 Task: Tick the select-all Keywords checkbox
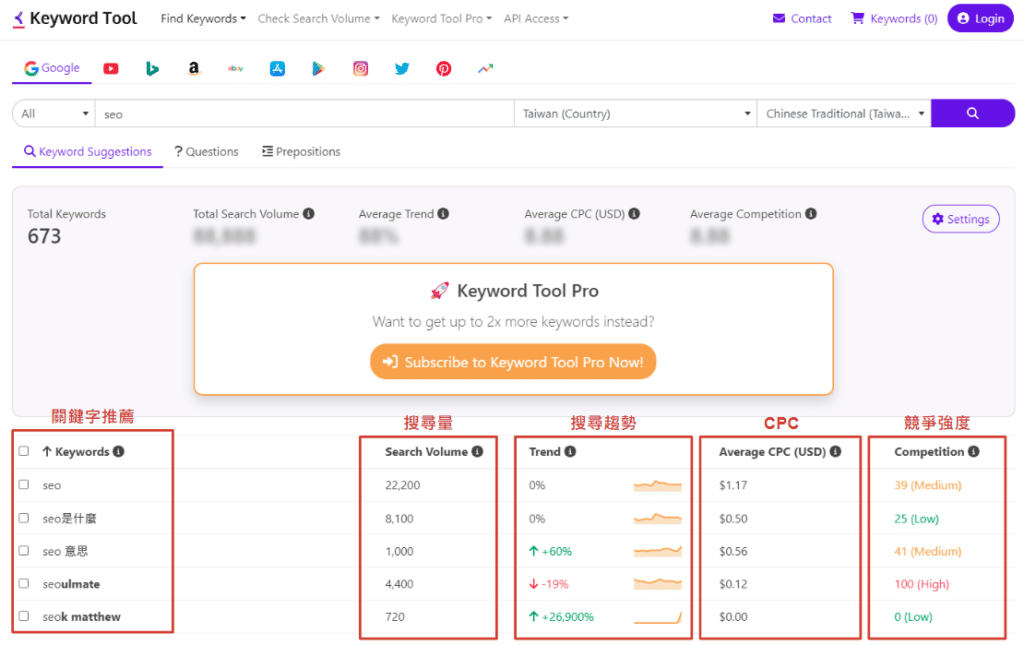click(x=24, y=451)
